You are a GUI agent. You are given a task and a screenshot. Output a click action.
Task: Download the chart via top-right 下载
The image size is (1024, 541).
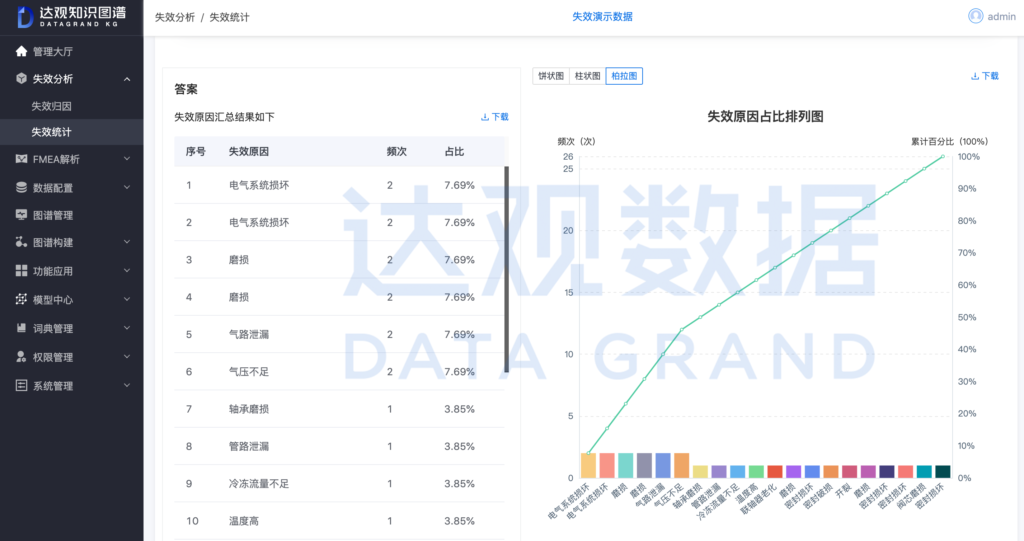(984, 76)
